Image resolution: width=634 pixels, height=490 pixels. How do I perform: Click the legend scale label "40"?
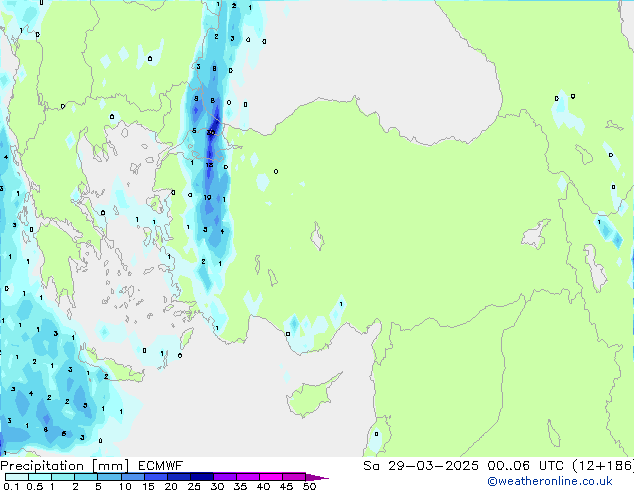pyautogui.click(x=263, y=486)
